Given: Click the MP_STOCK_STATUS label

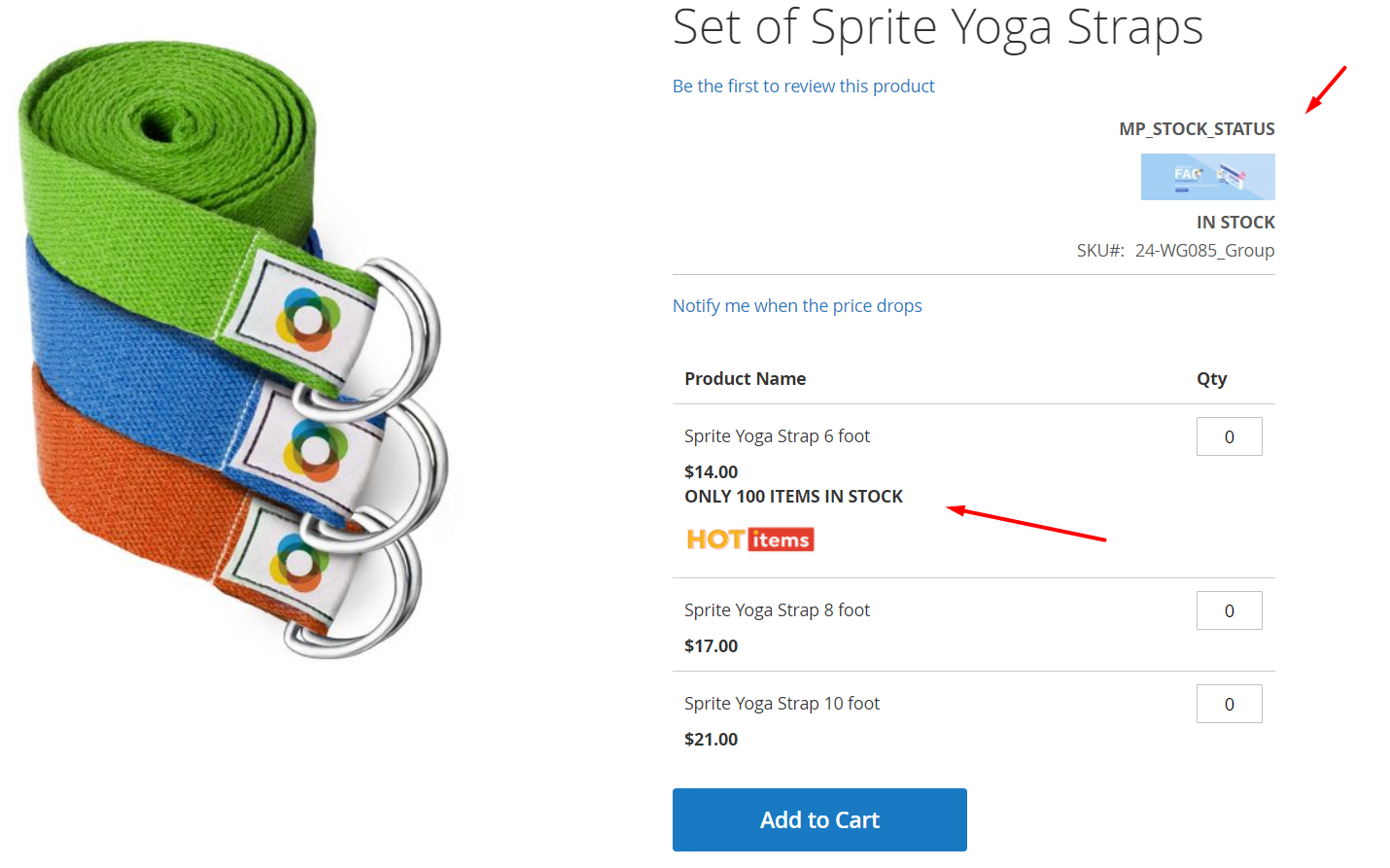Looking at the screenshot, I should 1197,129.
